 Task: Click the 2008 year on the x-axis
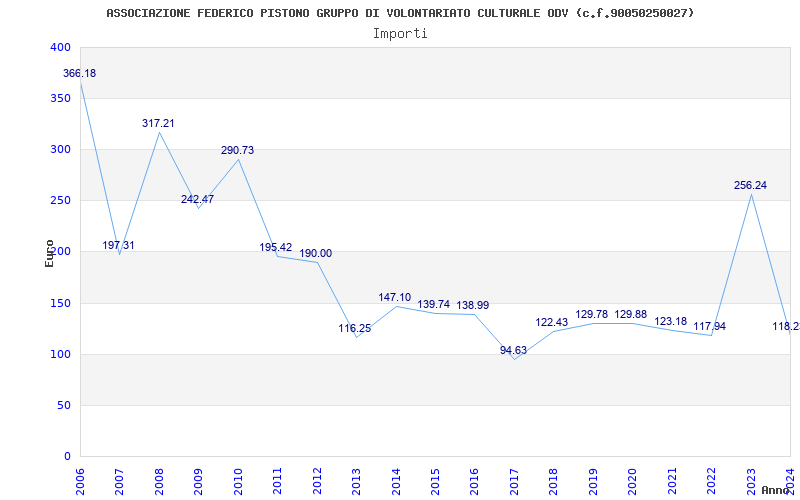pos(159,480)
